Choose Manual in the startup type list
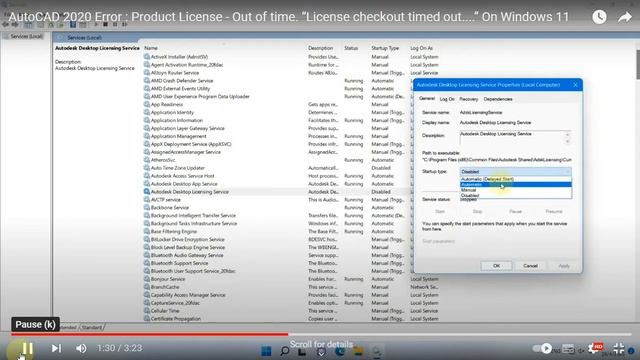Viewport: 640px width, 360px height. coord(516,190)
